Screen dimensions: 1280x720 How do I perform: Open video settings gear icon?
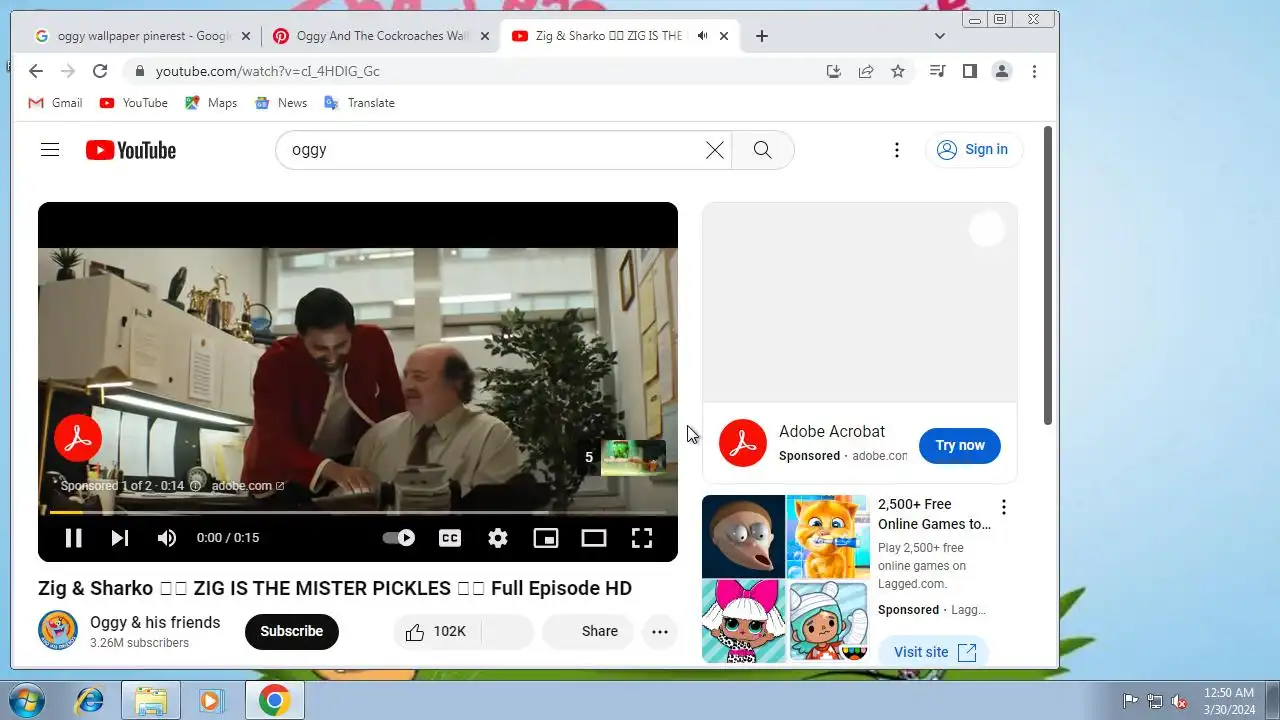498,538
